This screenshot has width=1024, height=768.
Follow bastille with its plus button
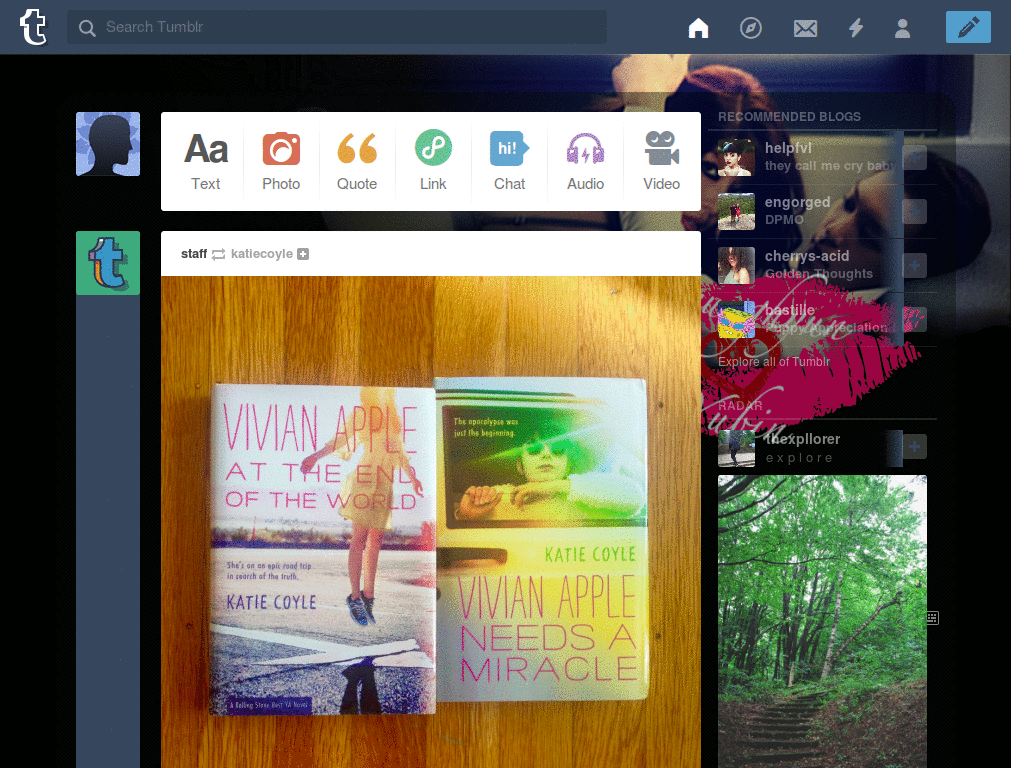click(x=914, y=320)
